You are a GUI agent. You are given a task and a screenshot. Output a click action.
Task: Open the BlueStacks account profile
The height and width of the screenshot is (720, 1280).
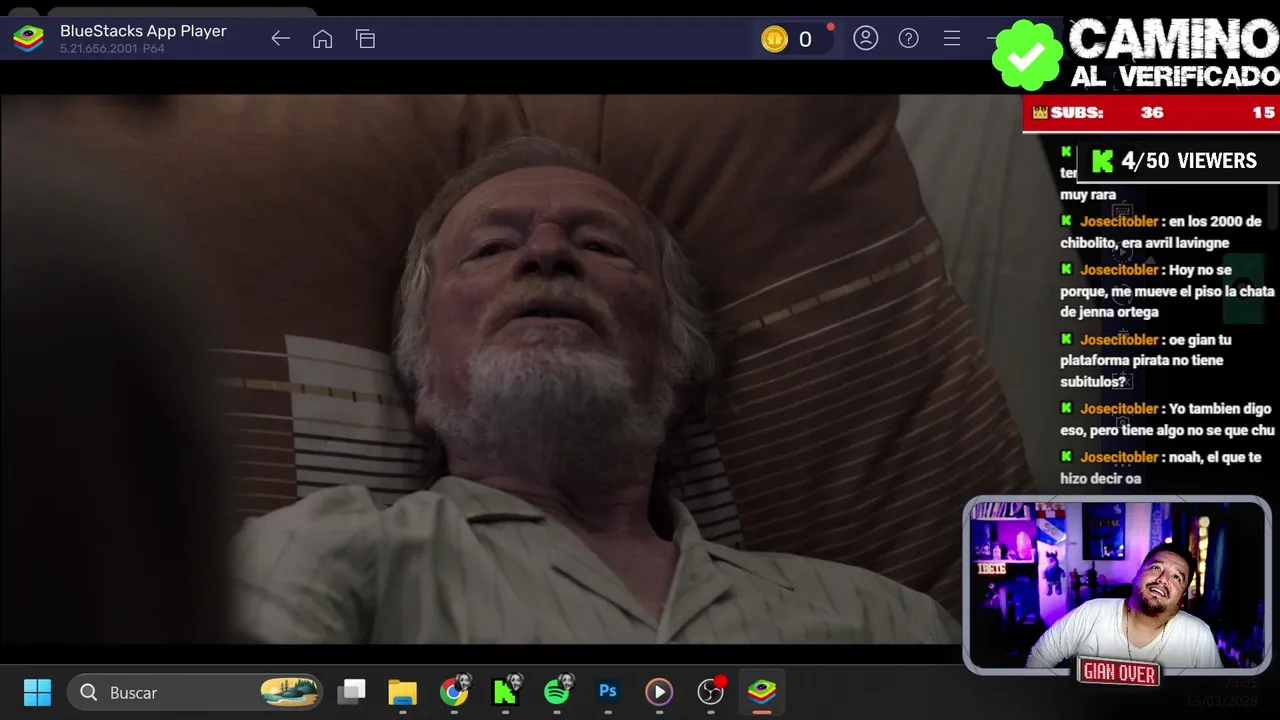(865, 39)
